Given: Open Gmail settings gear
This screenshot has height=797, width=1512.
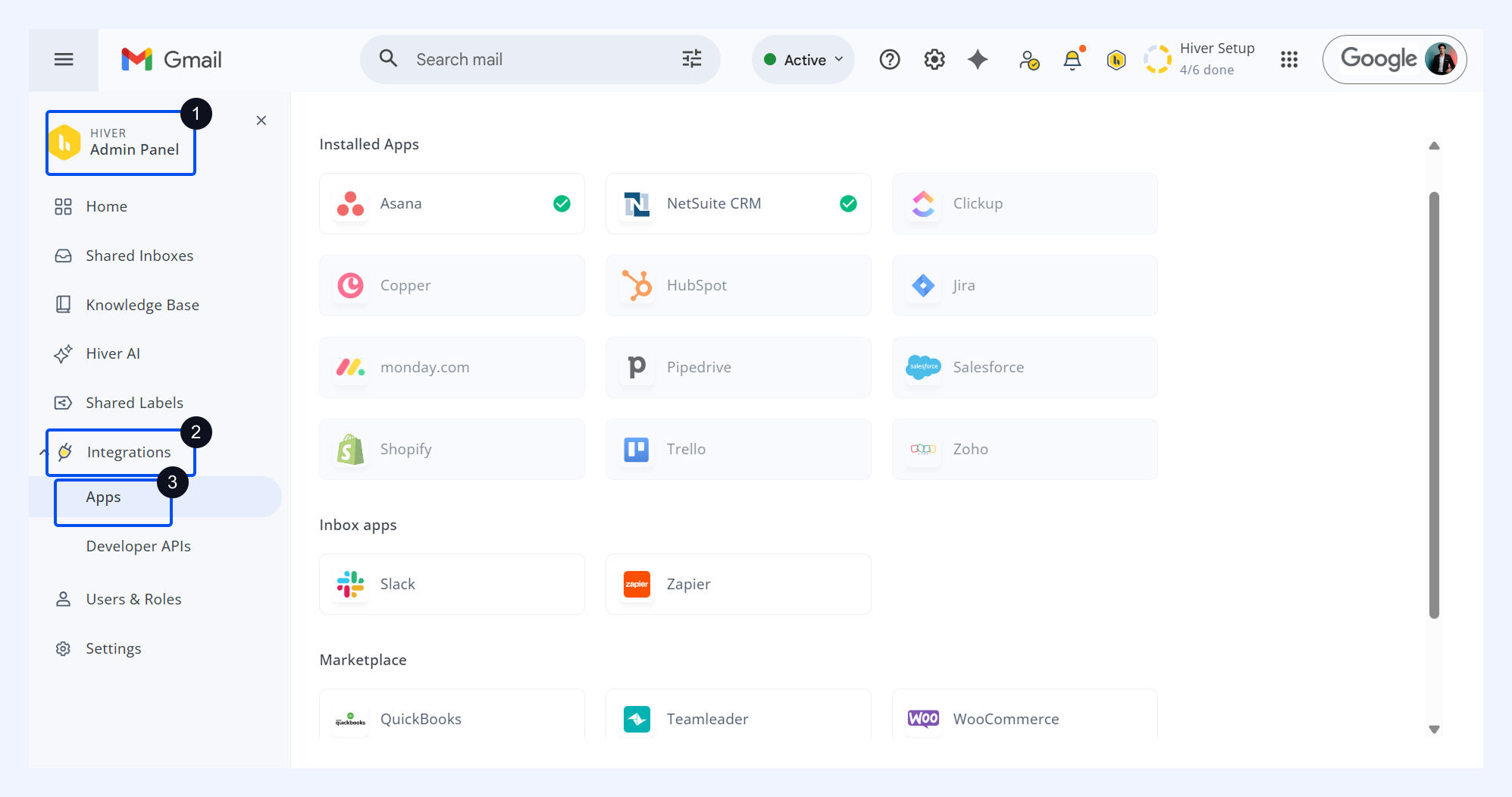Looking at the screenshot, I should click(934, 59).
